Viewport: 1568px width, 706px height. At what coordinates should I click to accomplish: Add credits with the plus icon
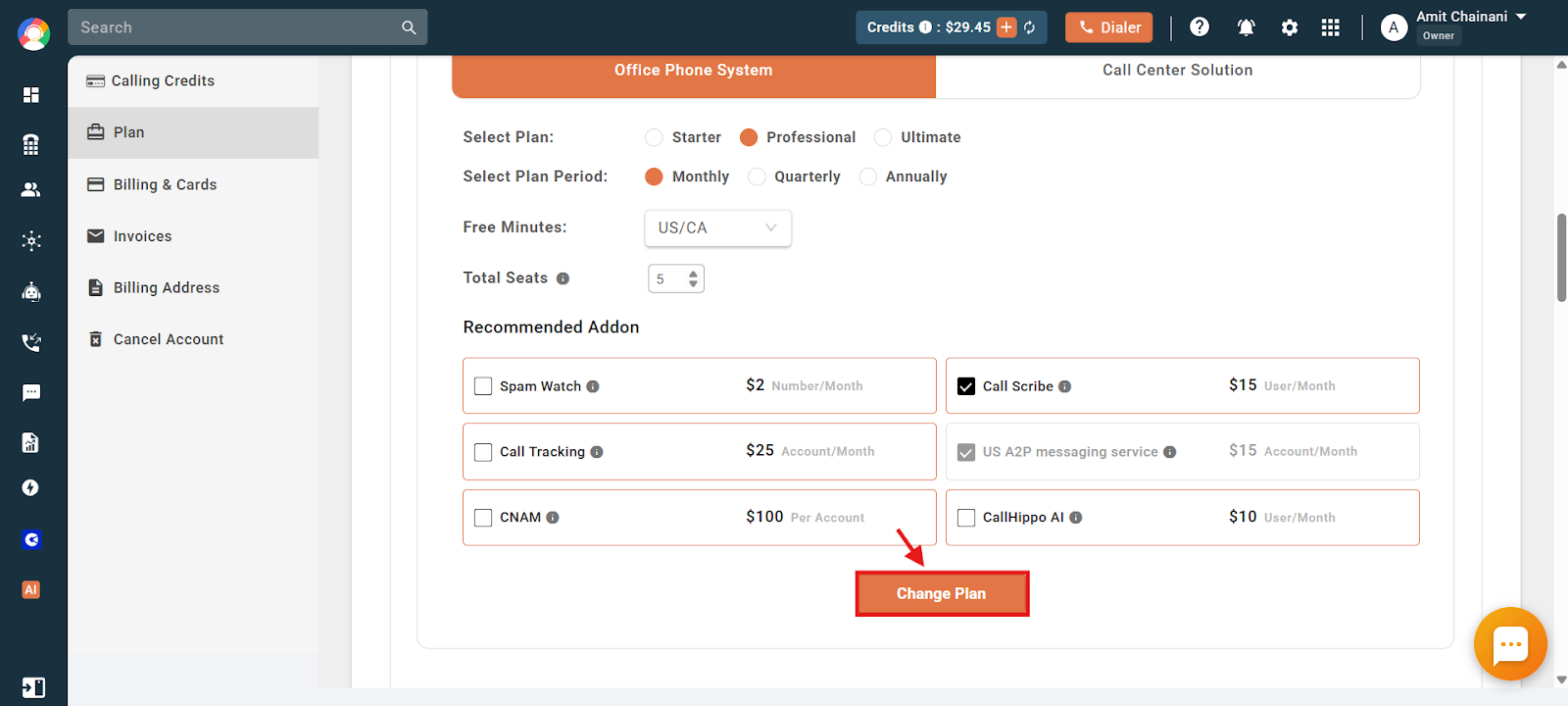click(x=1006, y=27)
